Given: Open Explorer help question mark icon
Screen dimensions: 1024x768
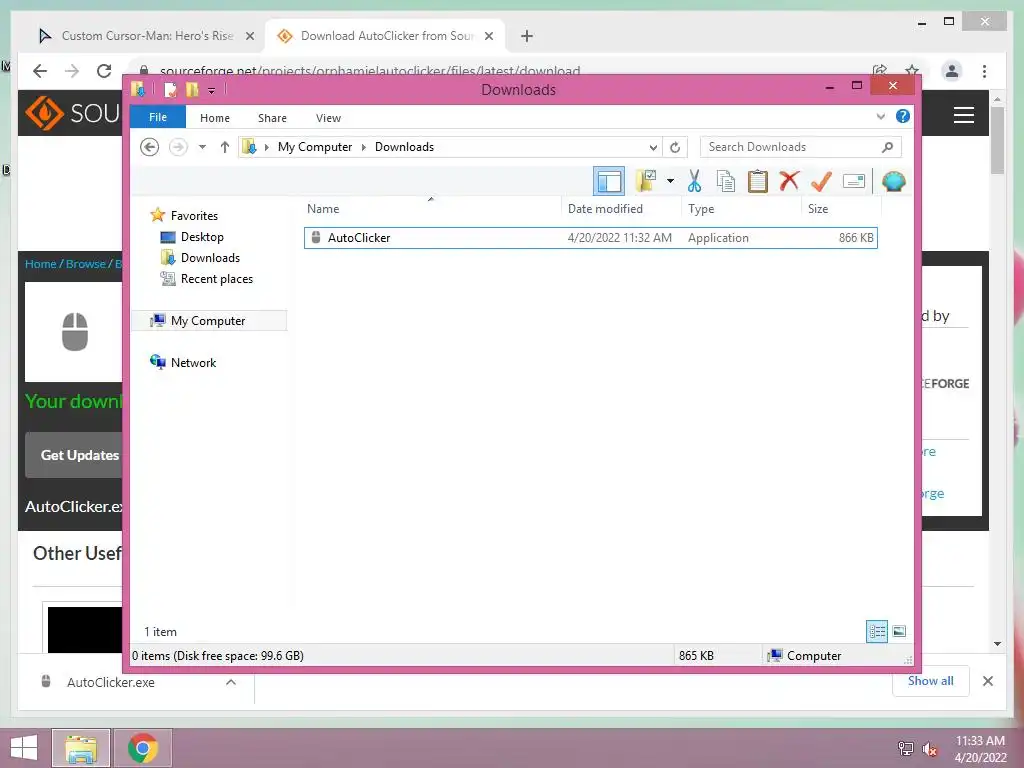Looking at the screenshot, I should [x=903, y=116].
